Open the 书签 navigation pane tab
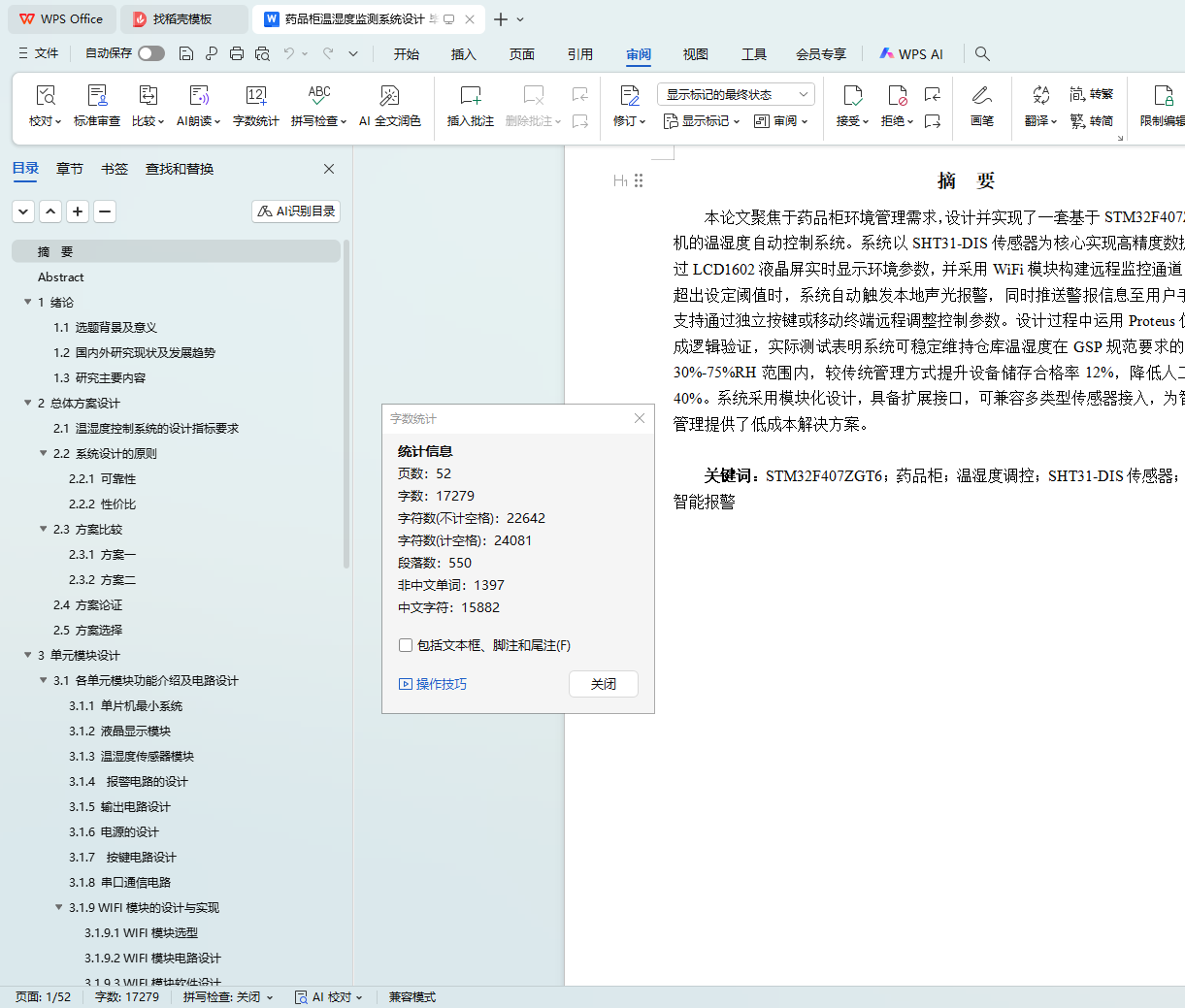 click(115, 169)
